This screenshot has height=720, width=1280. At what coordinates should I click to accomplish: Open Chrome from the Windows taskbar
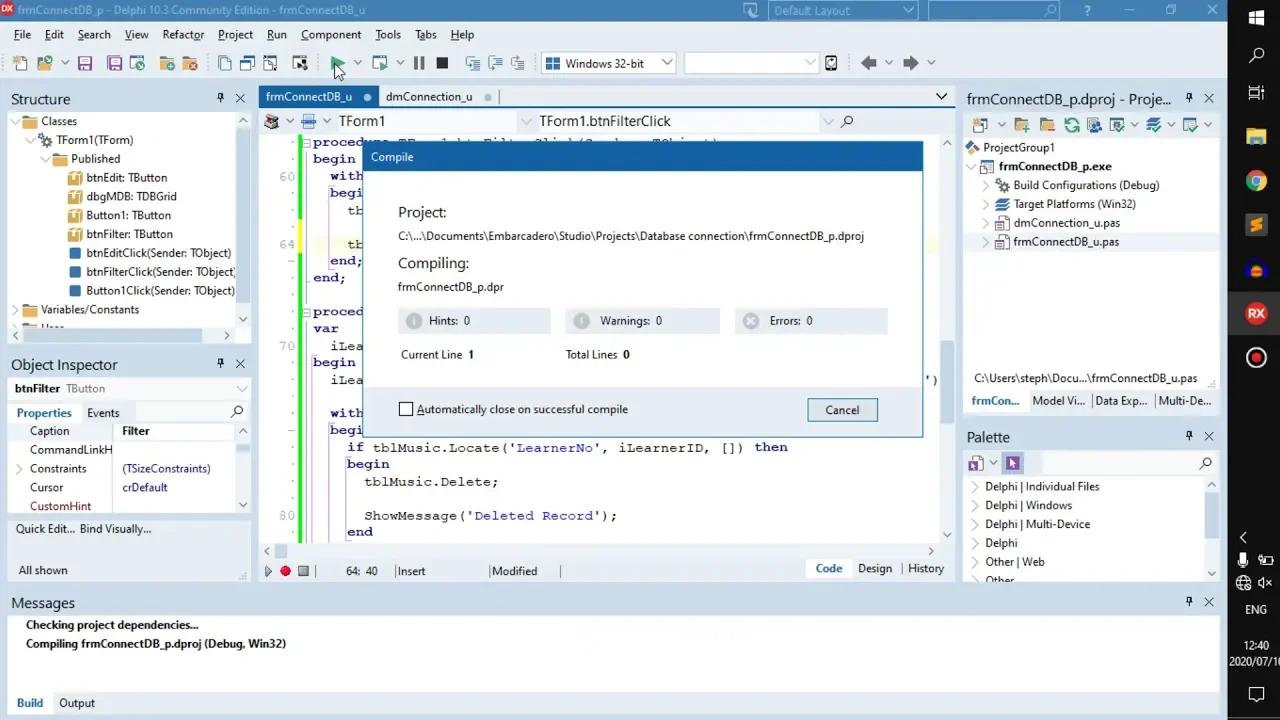(x=1256, y=181)
